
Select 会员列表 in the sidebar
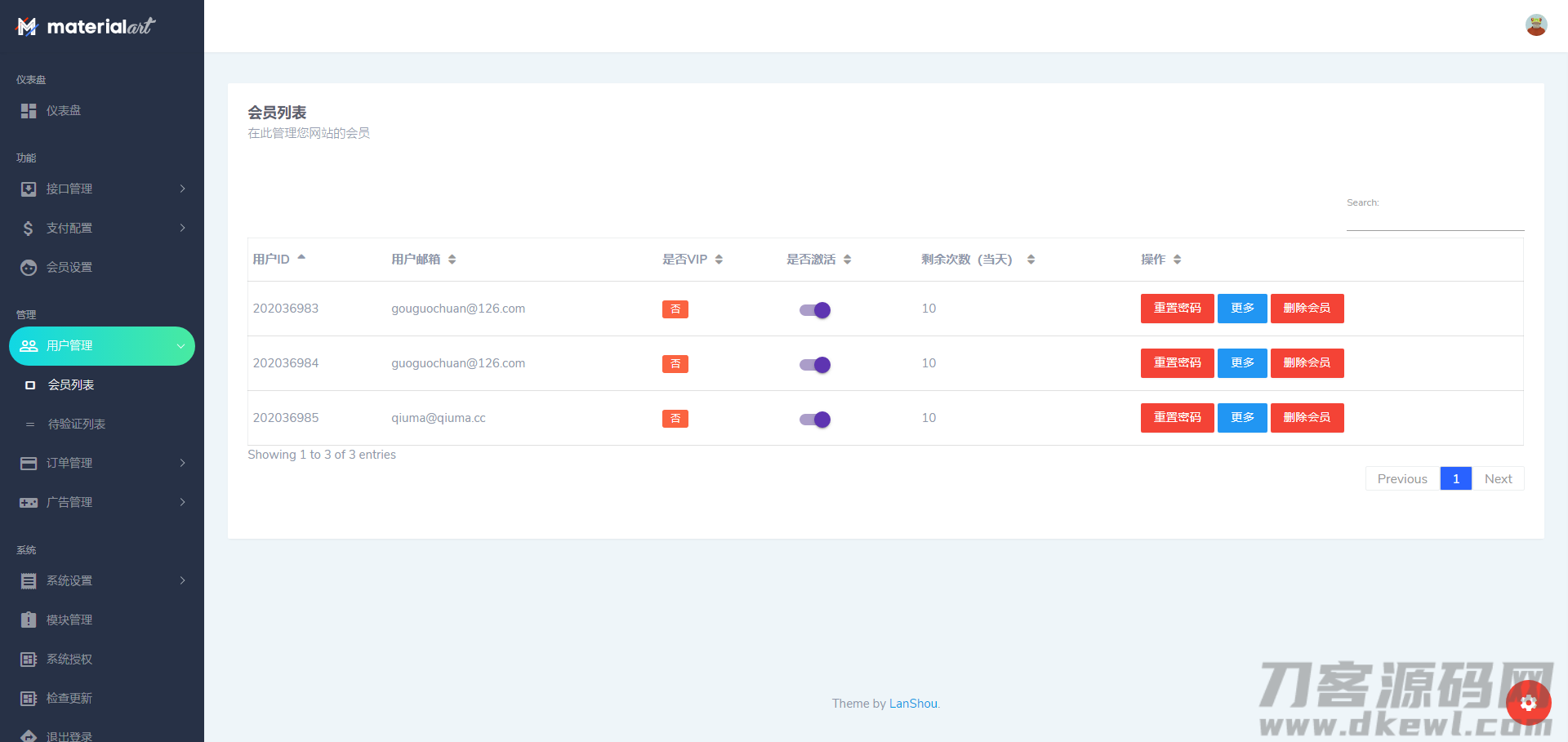click(70, 385)
